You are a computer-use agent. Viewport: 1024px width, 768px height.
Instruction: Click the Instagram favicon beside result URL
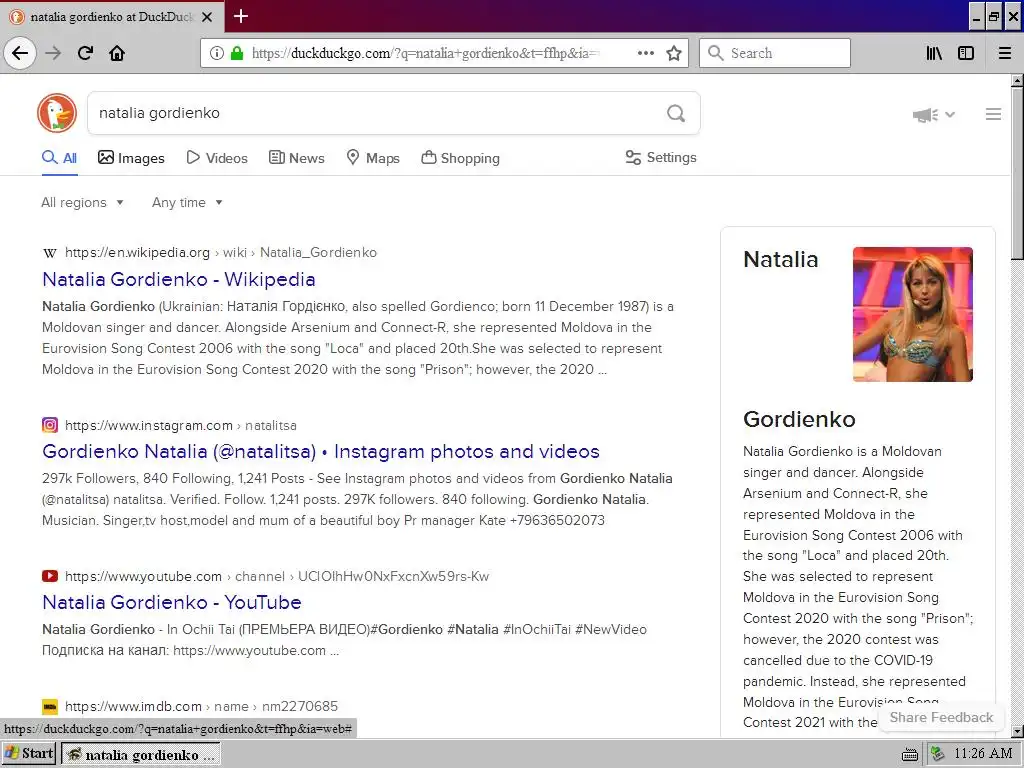point(50,425)
